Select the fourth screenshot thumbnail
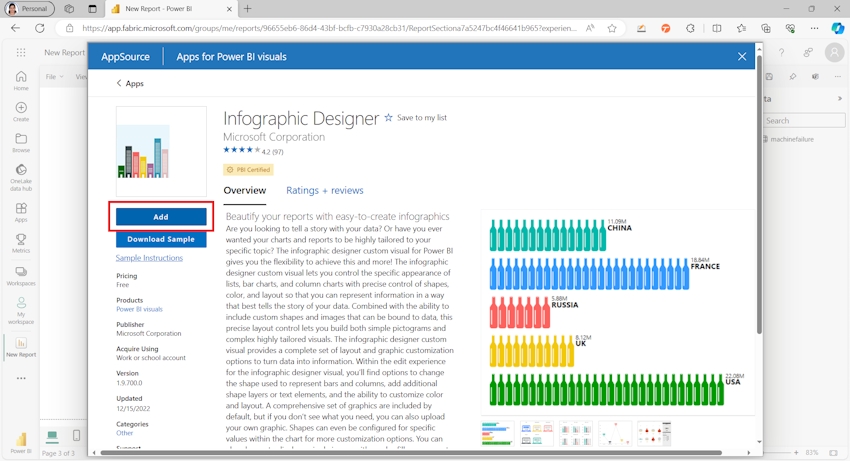This screenshot has width=850, height=461. tap(614, 433)
